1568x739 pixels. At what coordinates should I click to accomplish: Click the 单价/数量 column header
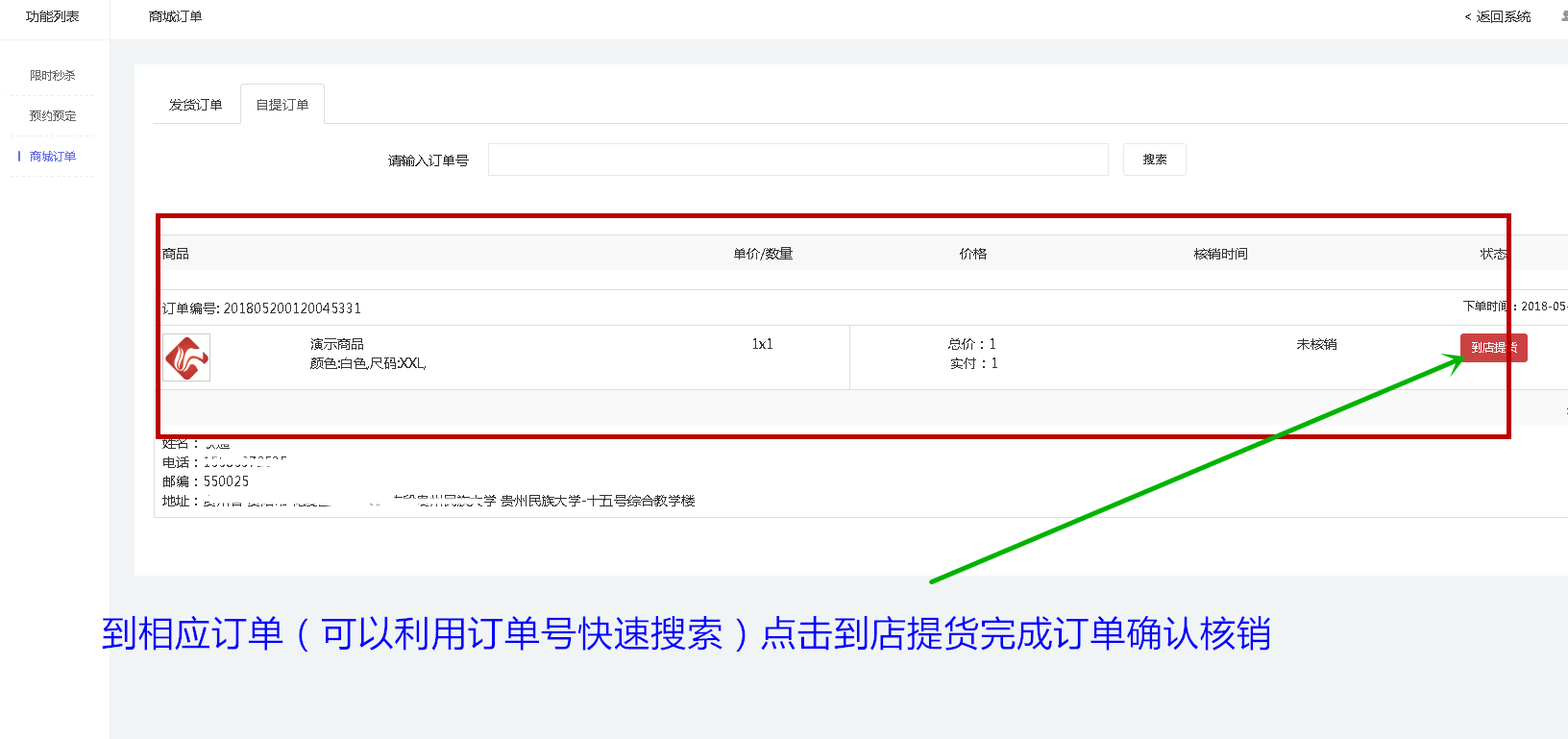(763, 254)
